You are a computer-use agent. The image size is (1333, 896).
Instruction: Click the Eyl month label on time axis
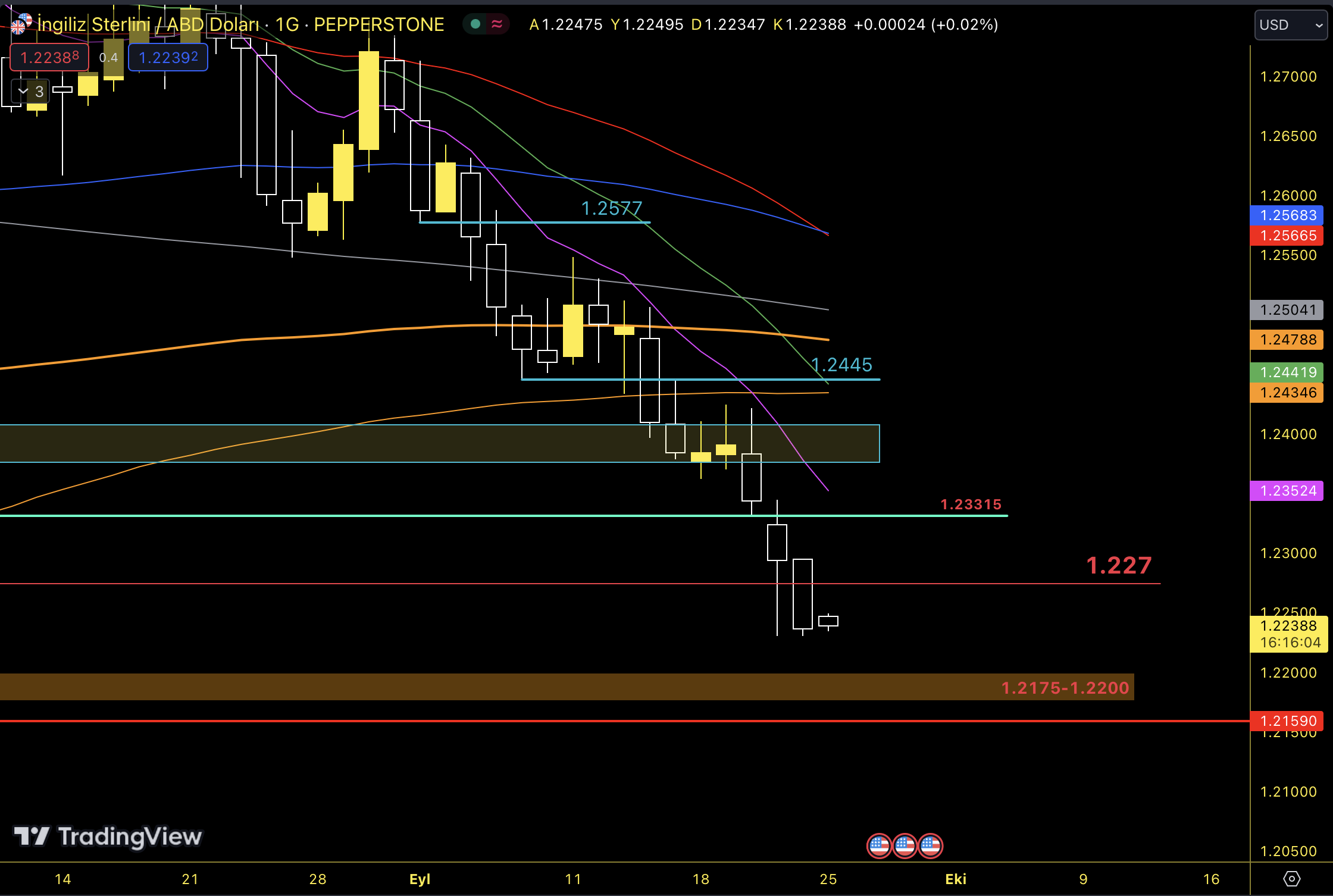[420, 879]
